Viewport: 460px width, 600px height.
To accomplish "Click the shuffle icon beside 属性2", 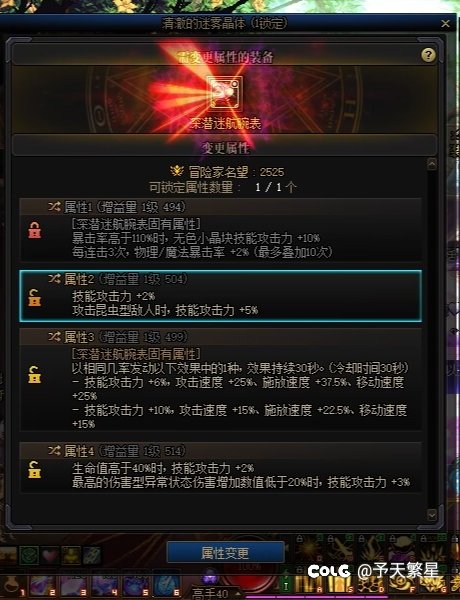I will coord(54,279).
